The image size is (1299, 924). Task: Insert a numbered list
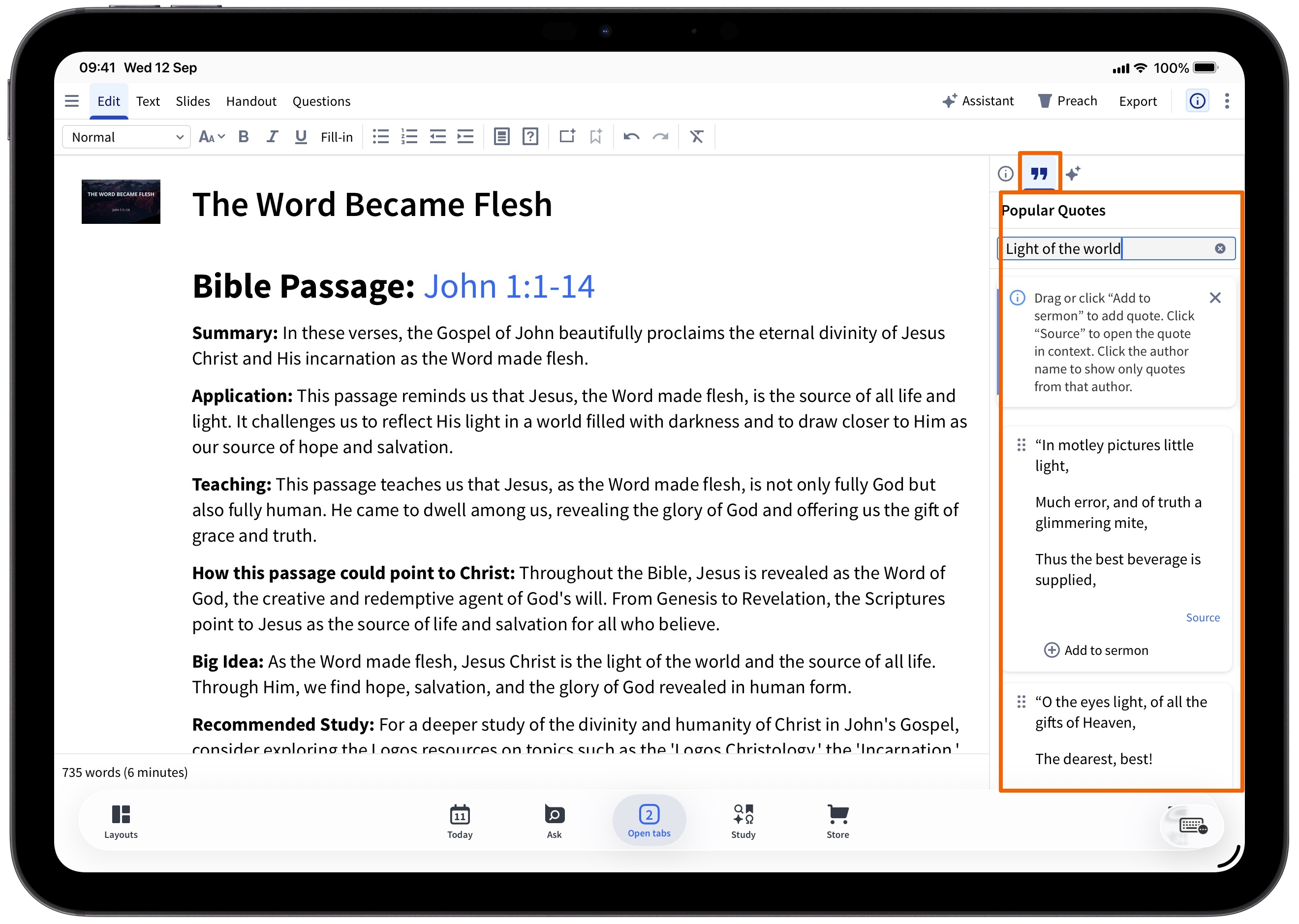[x=409, y=137]
